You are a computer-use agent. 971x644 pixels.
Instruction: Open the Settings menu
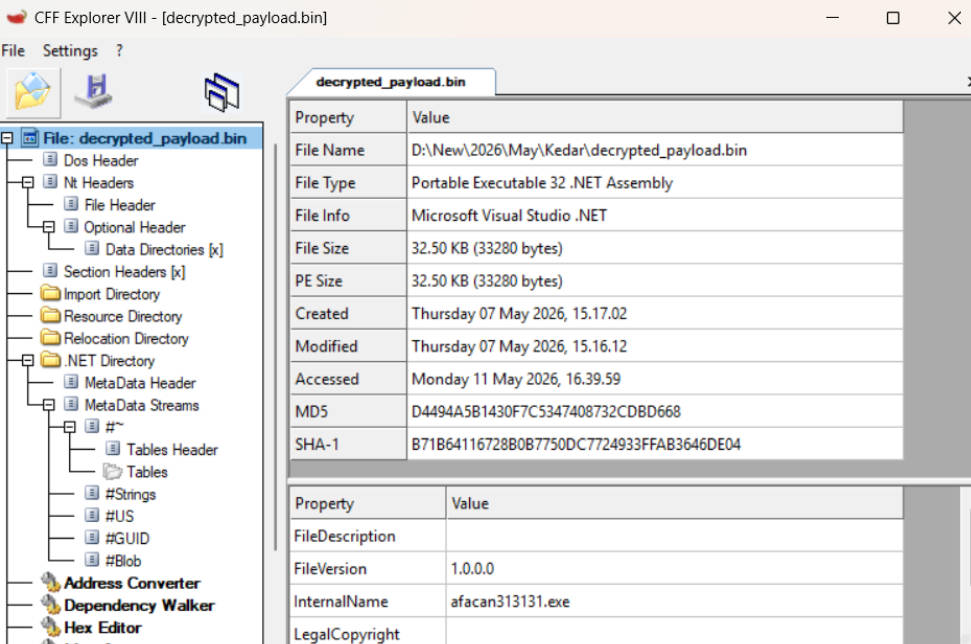click(70, 51)
